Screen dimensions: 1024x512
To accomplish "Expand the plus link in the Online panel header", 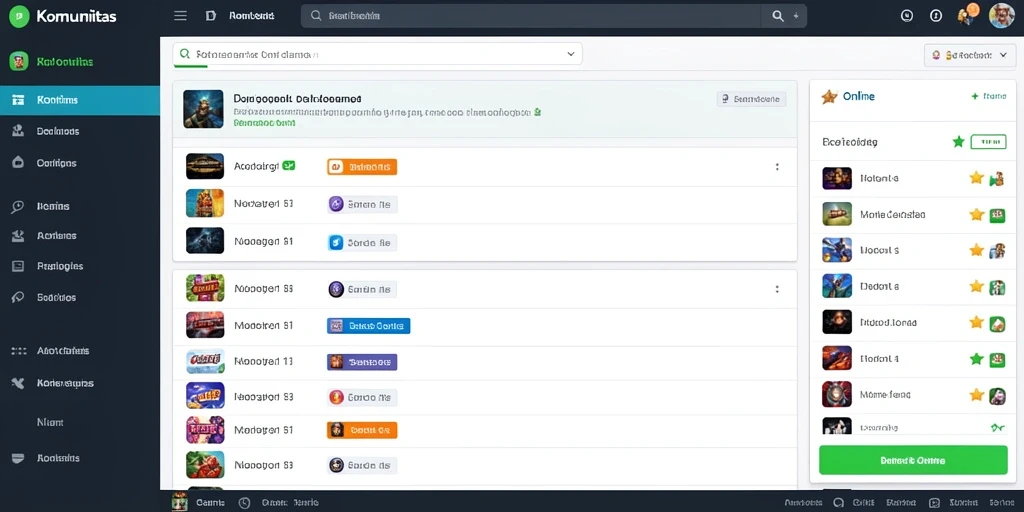I will pos(989,96).
